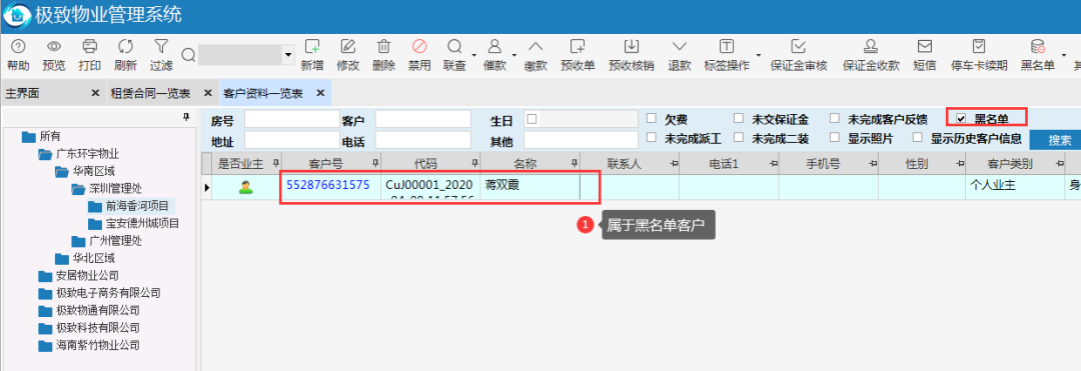Check 未完成客户反馈 checkbox
This screenshot has width=1081, height=371.
(x=835, y=119)
